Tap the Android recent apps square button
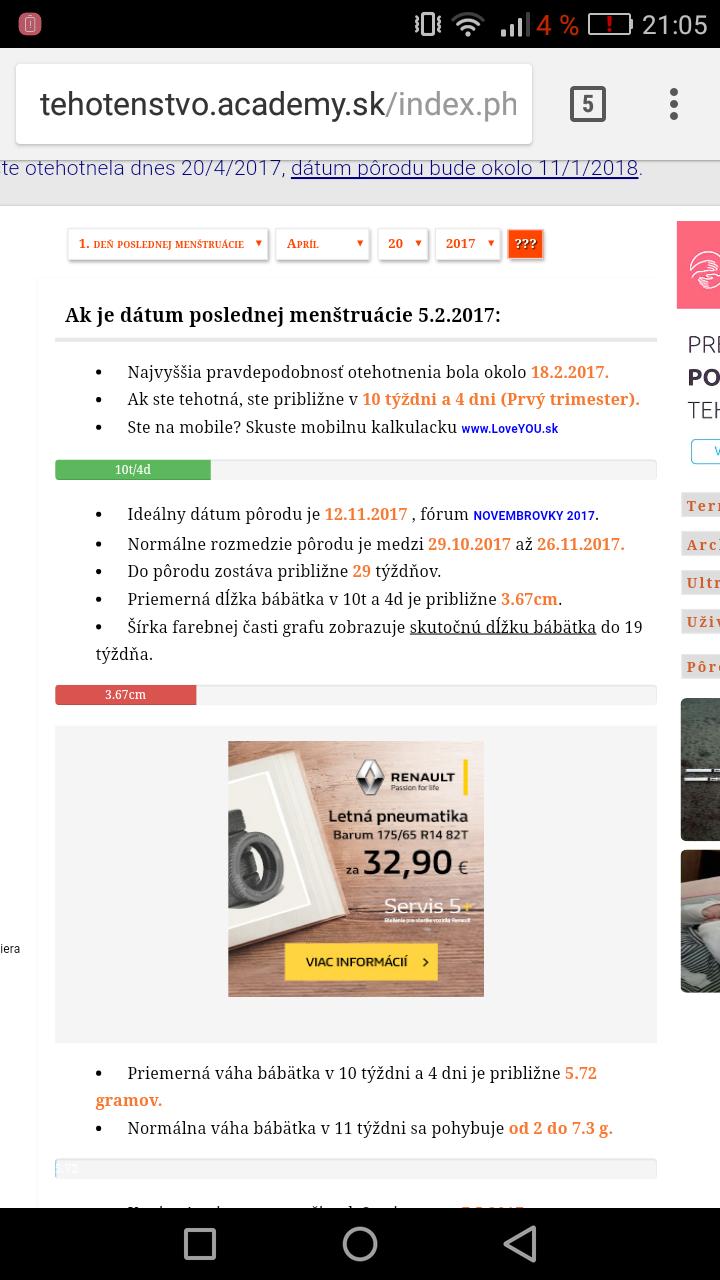Viewport: 720px width, 1280px height. point(200,1244)
